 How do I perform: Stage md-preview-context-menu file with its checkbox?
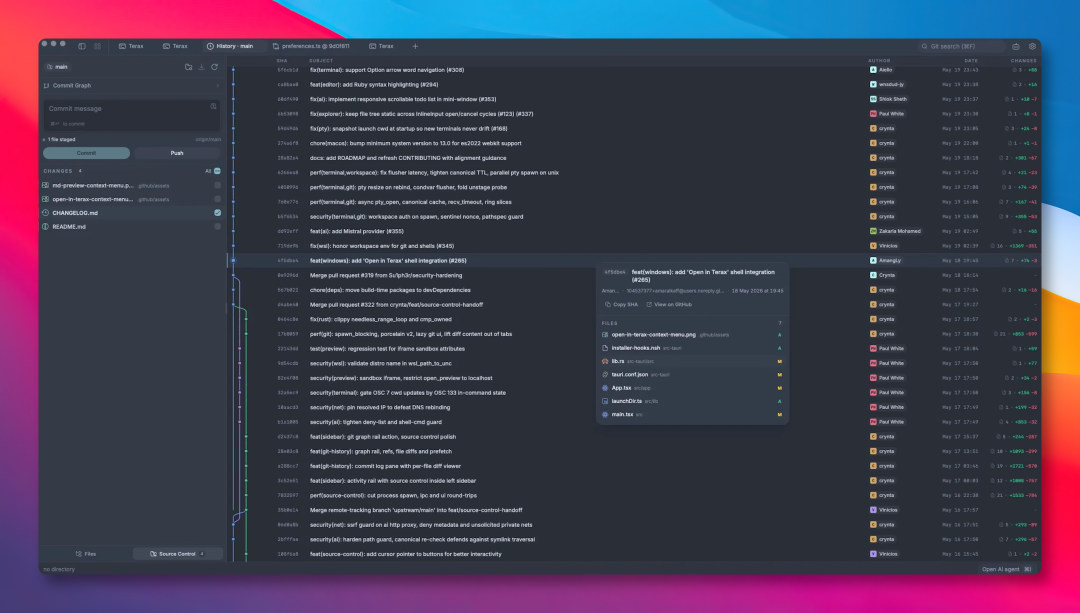(x=218, y=185)
